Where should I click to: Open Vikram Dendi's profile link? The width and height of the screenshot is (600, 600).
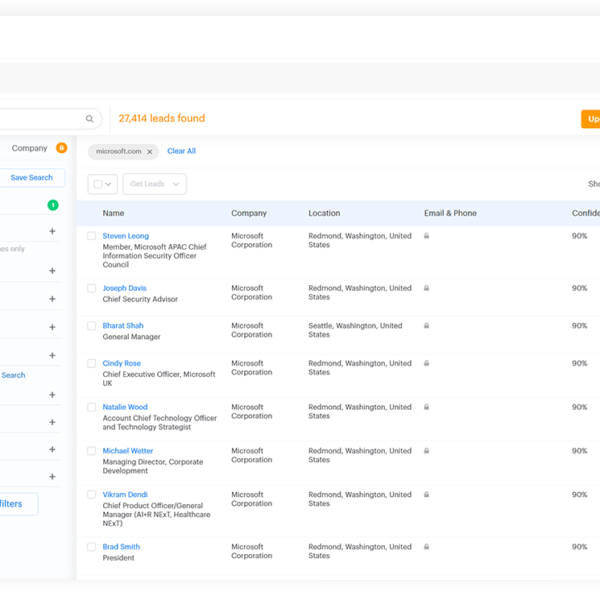coord(125,494)
